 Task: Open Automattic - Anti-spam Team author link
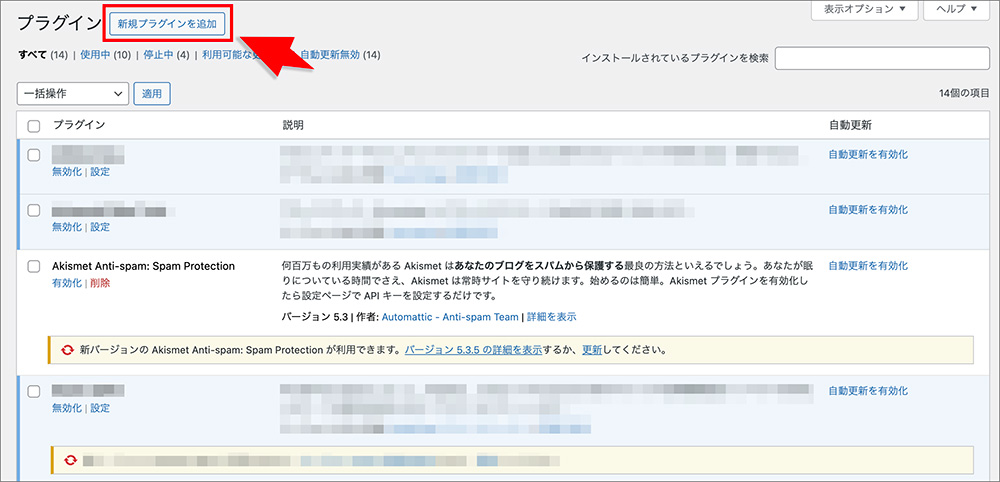click(450, 316)
